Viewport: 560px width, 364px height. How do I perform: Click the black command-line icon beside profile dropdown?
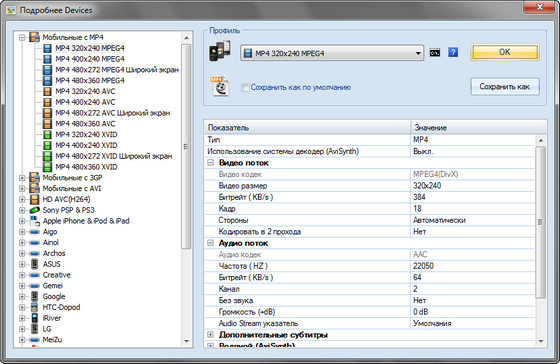coord(434,53)
